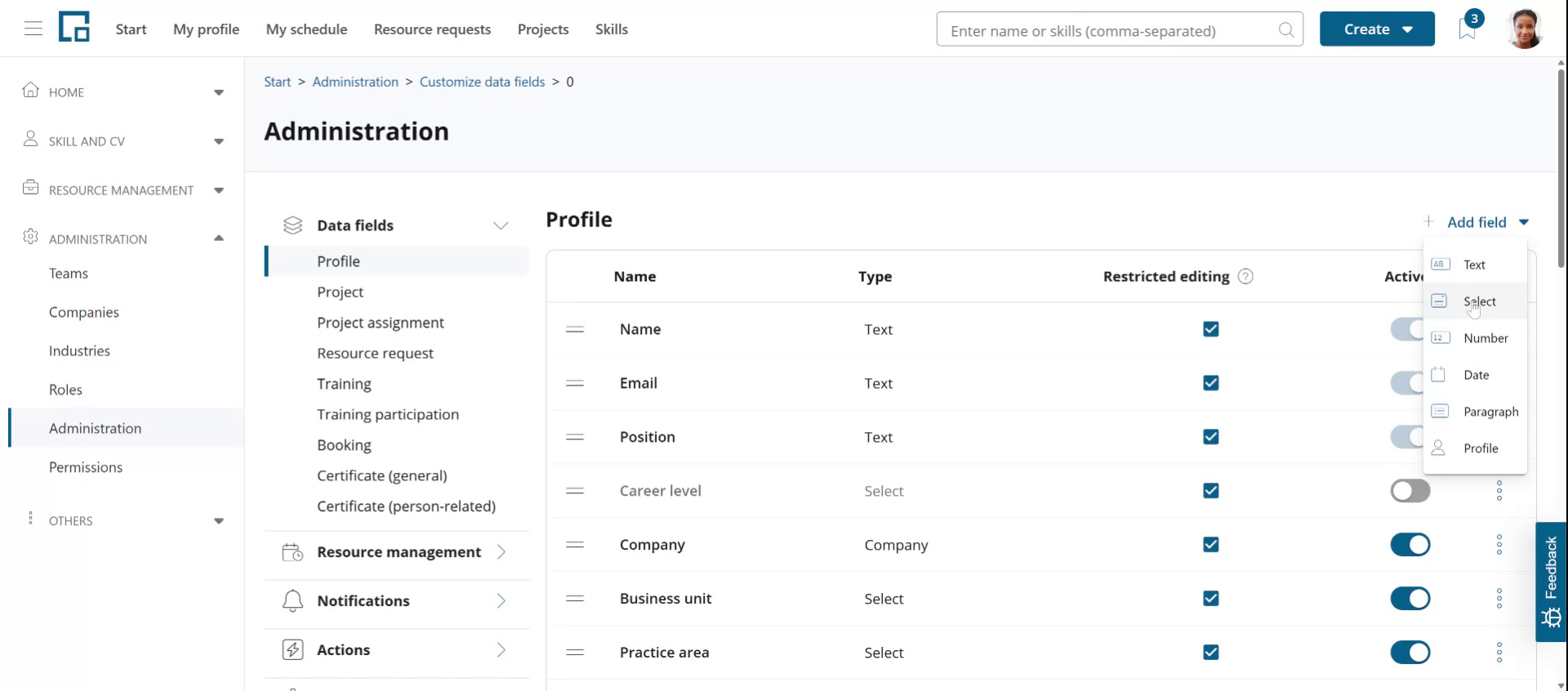The image size is (1568, 691).
Task: Click the Data fields layers icon
Action: (292, 225)
